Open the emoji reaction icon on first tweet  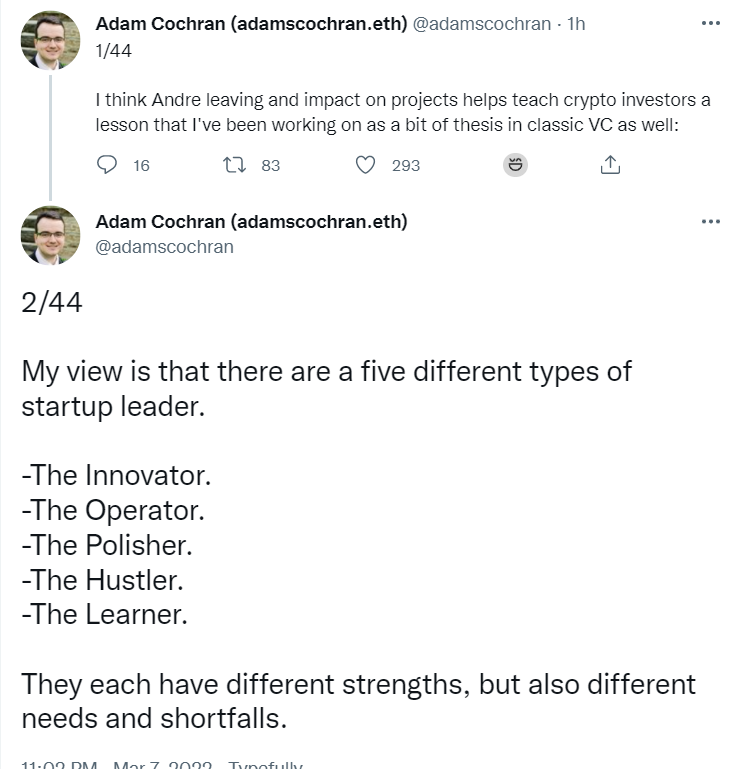click(516, 165)
